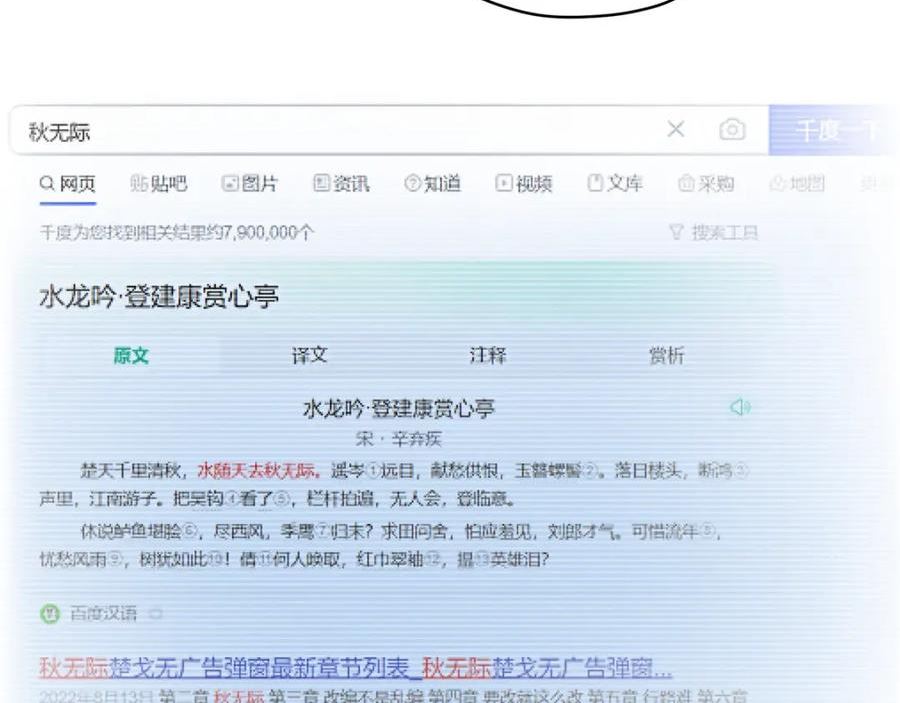Clear the search box with the X icon
The height and width of the screenshot is (703, 900).
[676, 129]
